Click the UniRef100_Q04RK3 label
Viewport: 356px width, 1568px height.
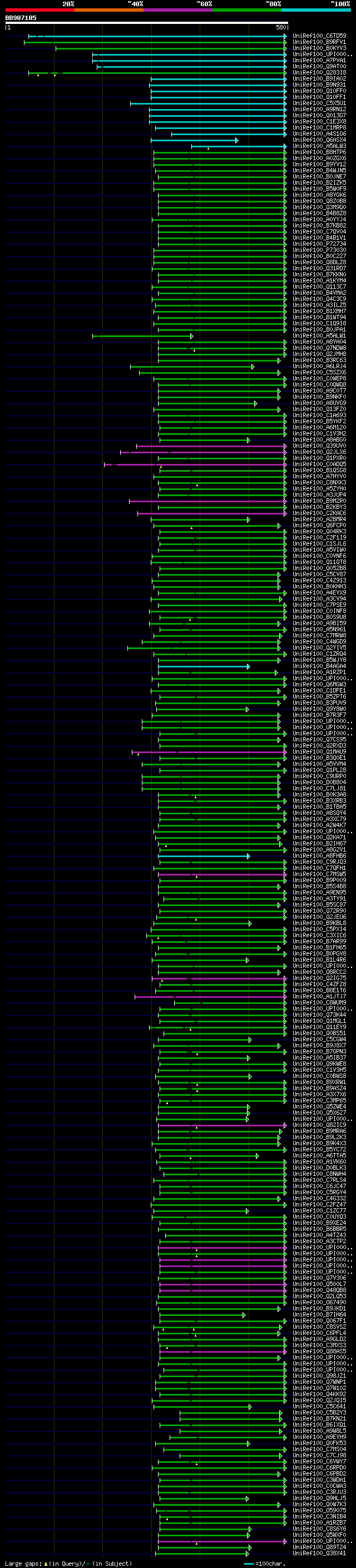click(319, 532)
